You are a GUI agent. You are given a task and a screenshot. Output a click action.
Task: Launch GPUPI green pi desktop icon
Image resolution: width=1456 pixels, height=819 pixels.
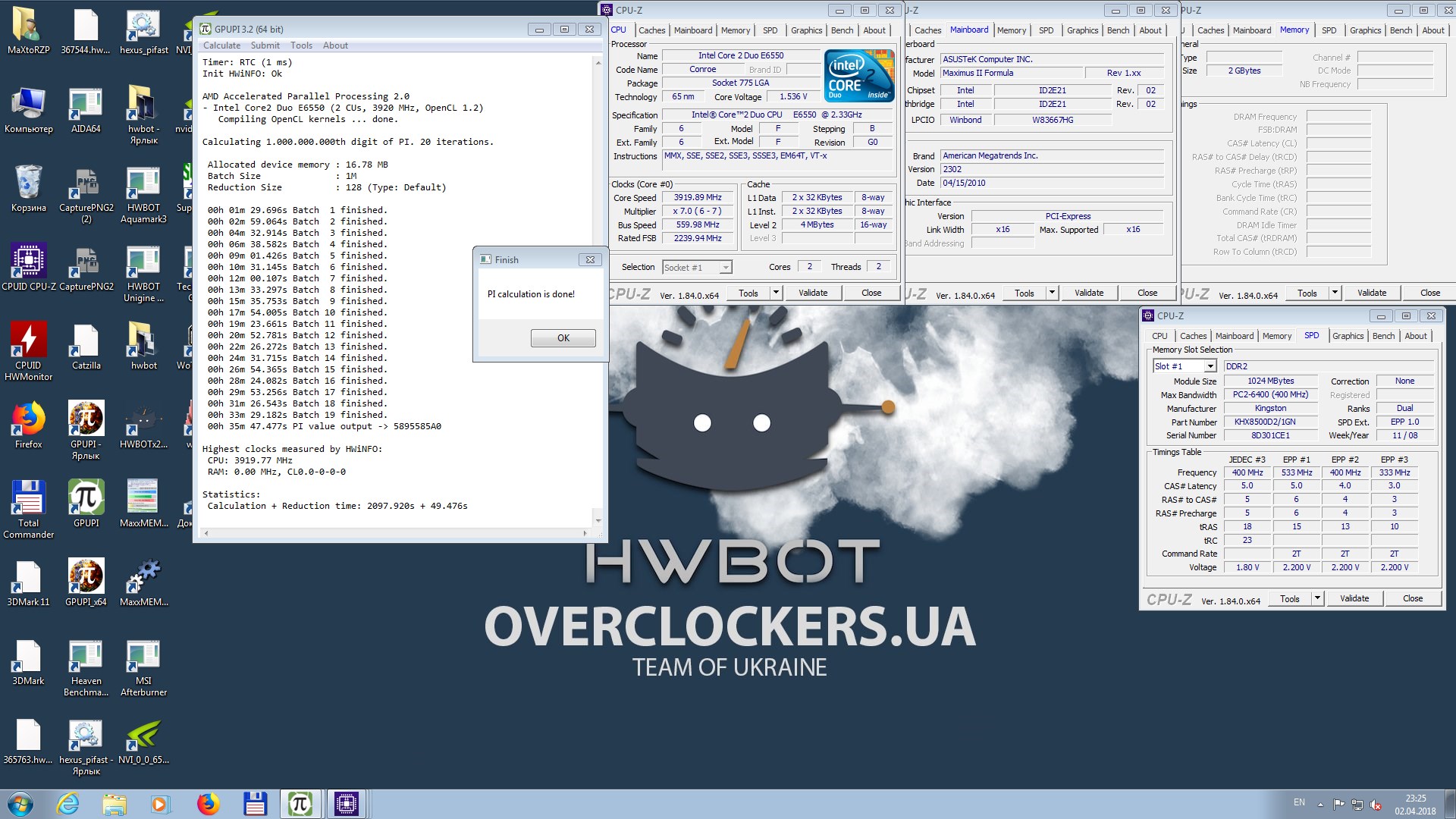(x=86, y=504)
